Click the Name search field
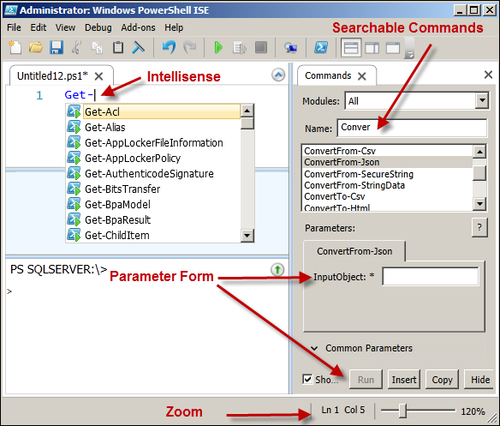The image size is (500, 426). [x=412, y=128]
